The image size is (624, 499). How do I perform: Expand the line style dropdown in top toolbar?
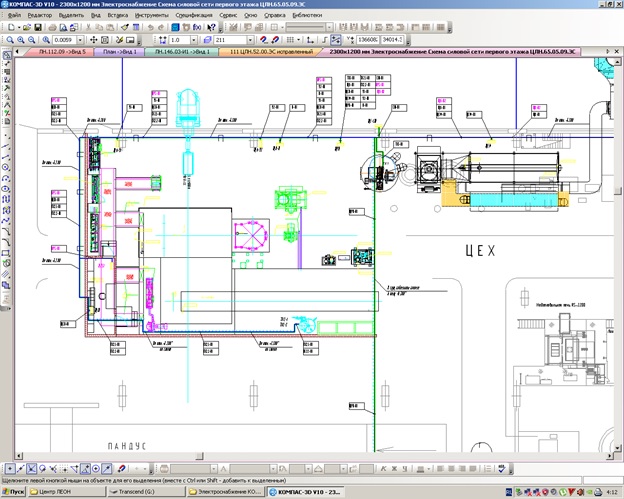click(x=330, y=27)
